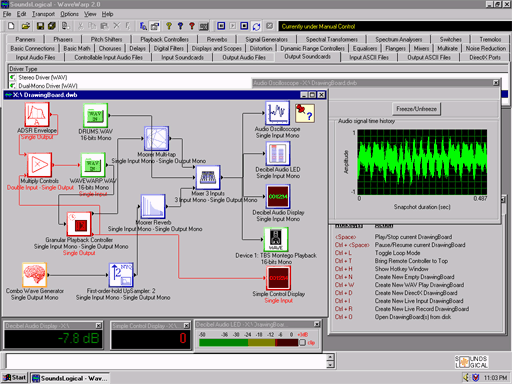Click the Audio Oscilloscope component icon
The height and width of the screenshot is (384, 512).
(x=277, y=113)
